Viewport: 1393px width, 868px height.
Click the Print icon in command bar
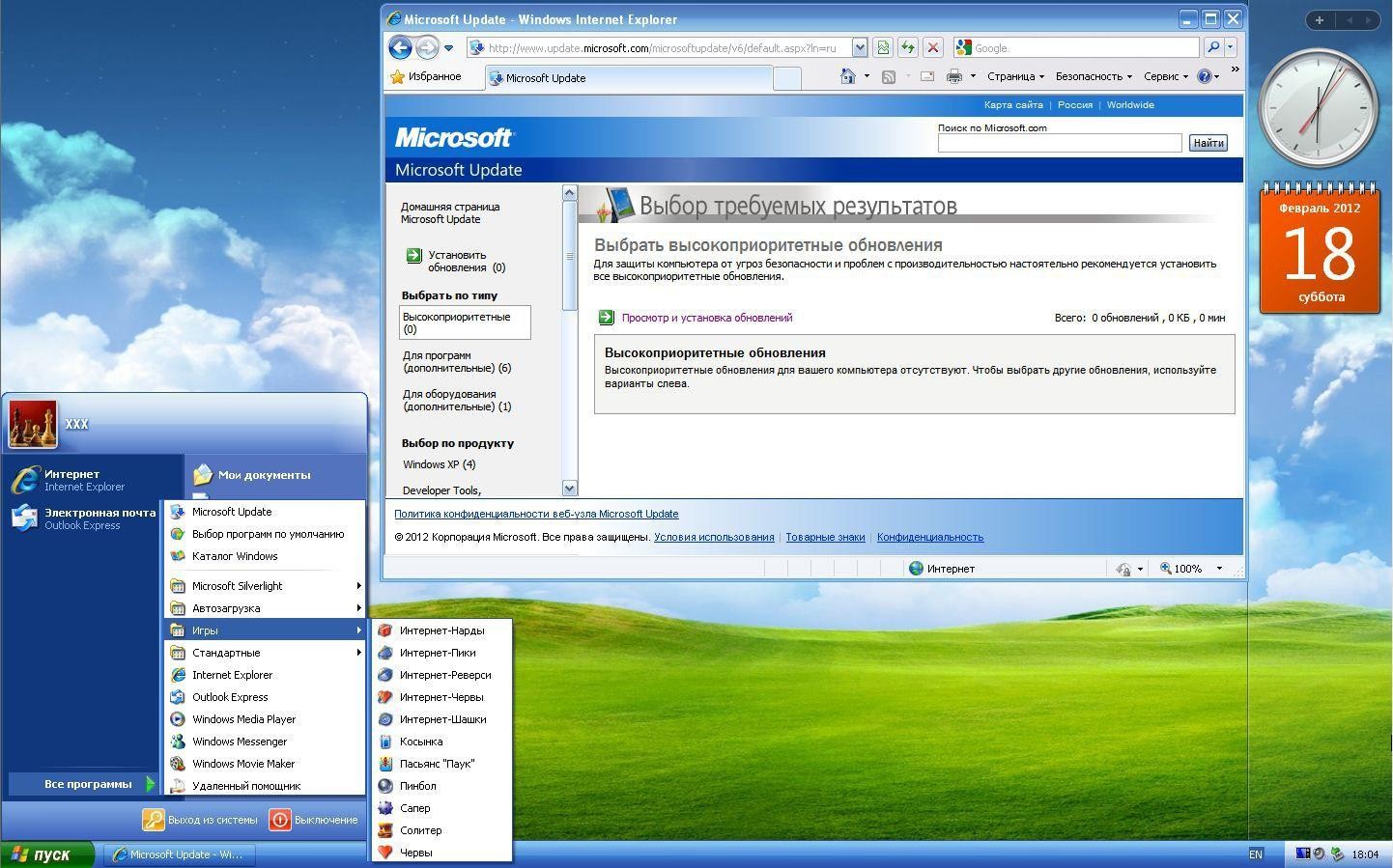click(x=954, y=76)
